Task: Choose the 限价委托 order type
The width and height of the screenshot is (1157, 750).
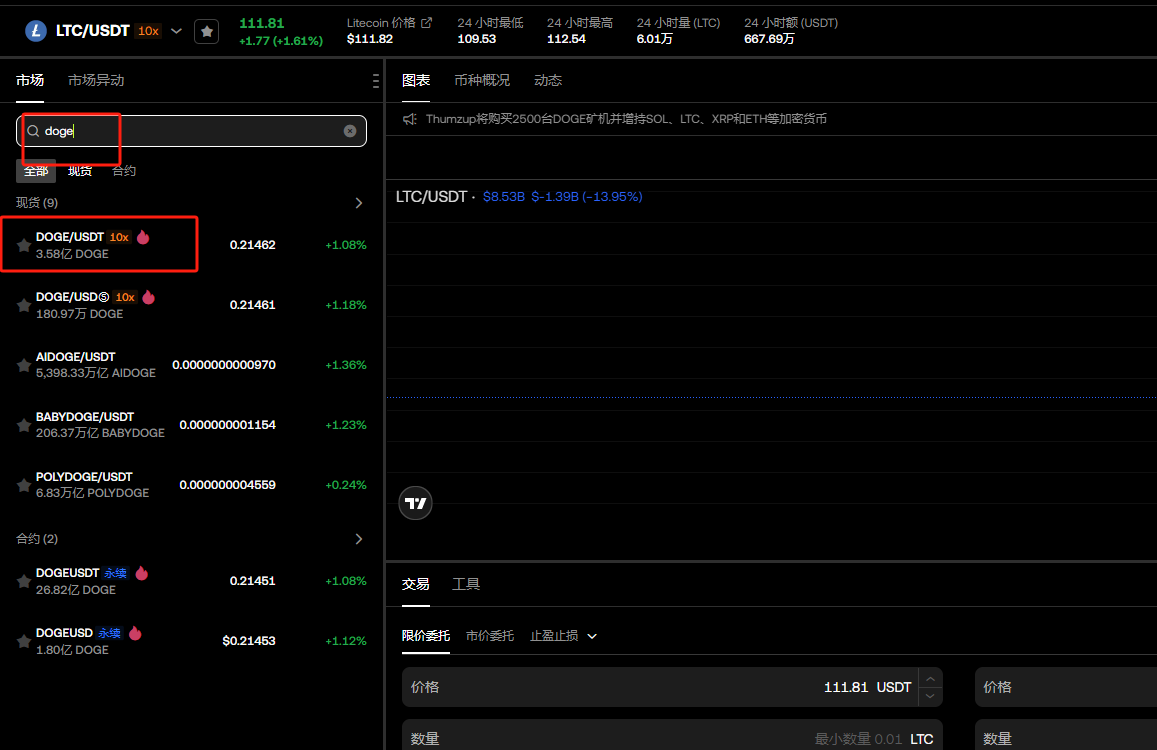Action: (426, 636)
